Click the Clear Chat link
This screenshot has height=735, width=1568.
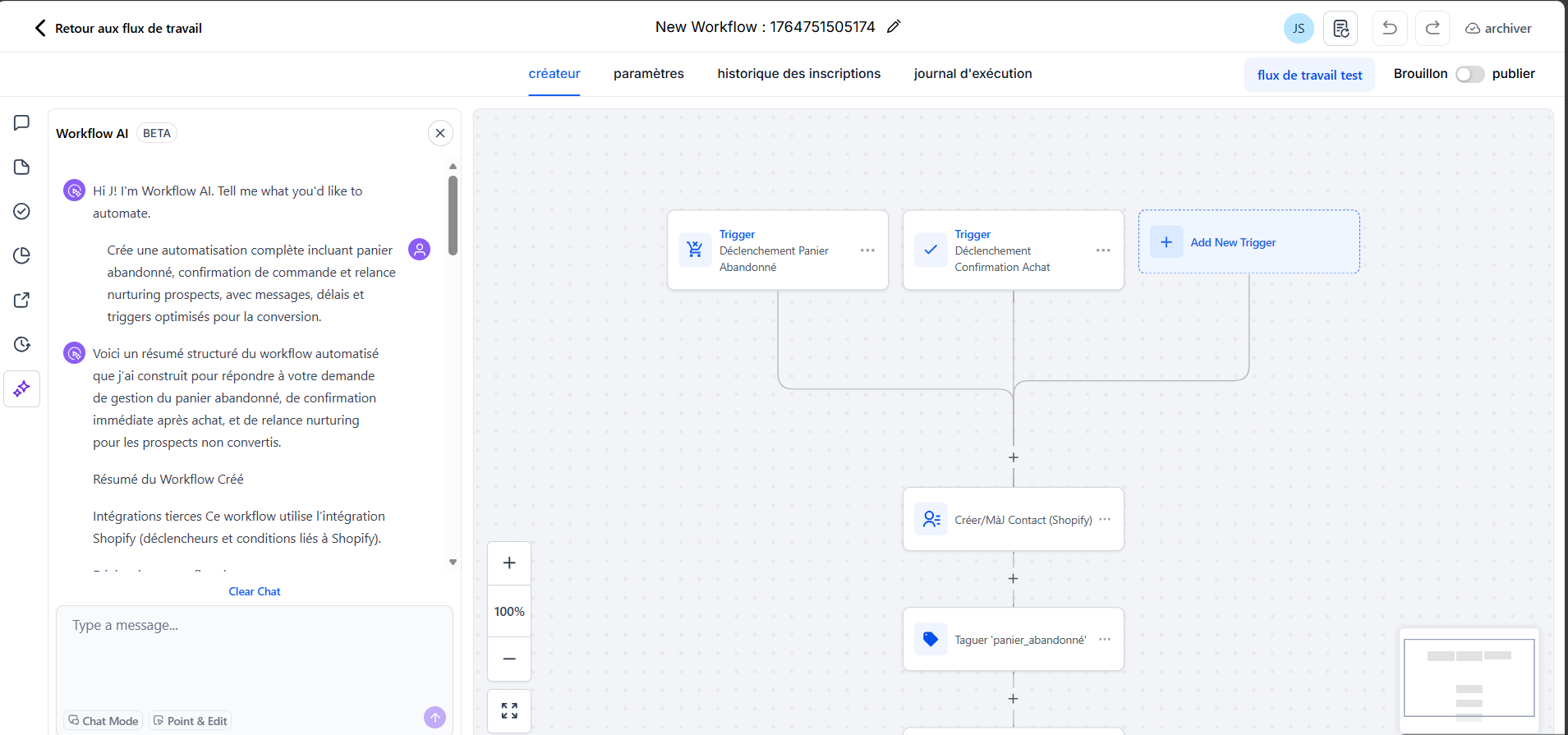(x=255, y=591)
